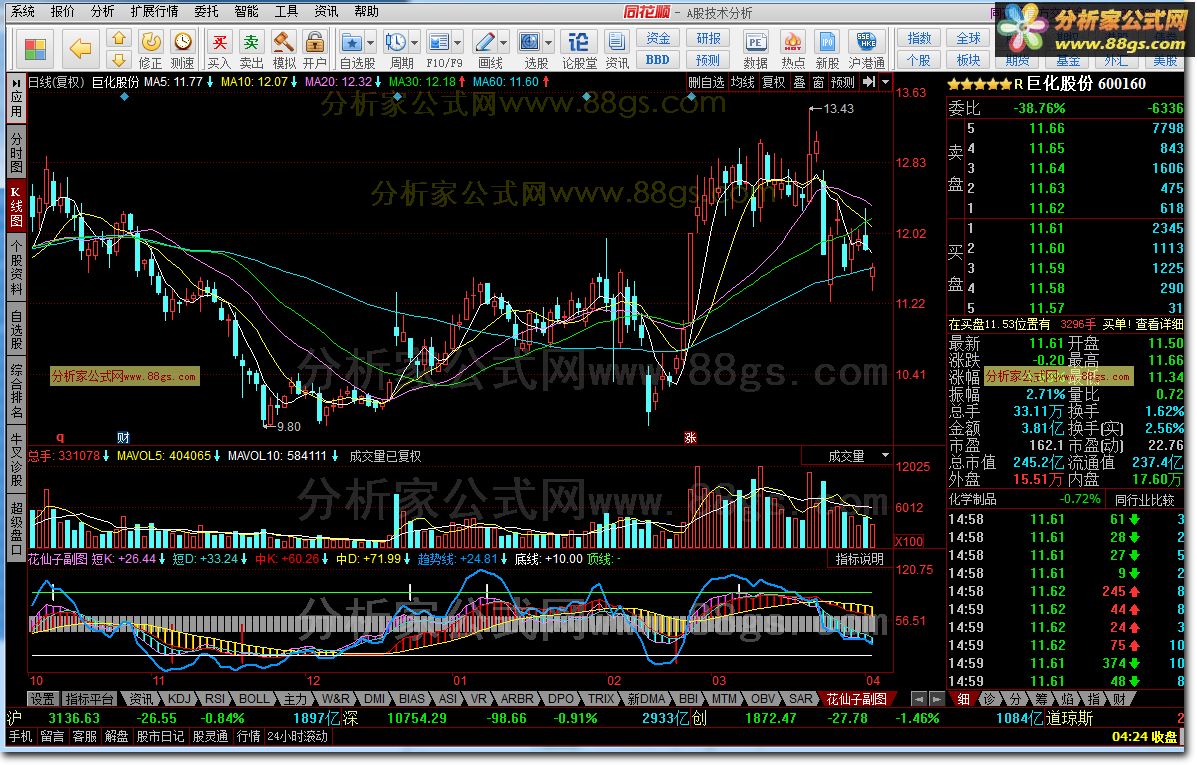Click the 指数 index button

coord(919,38)
